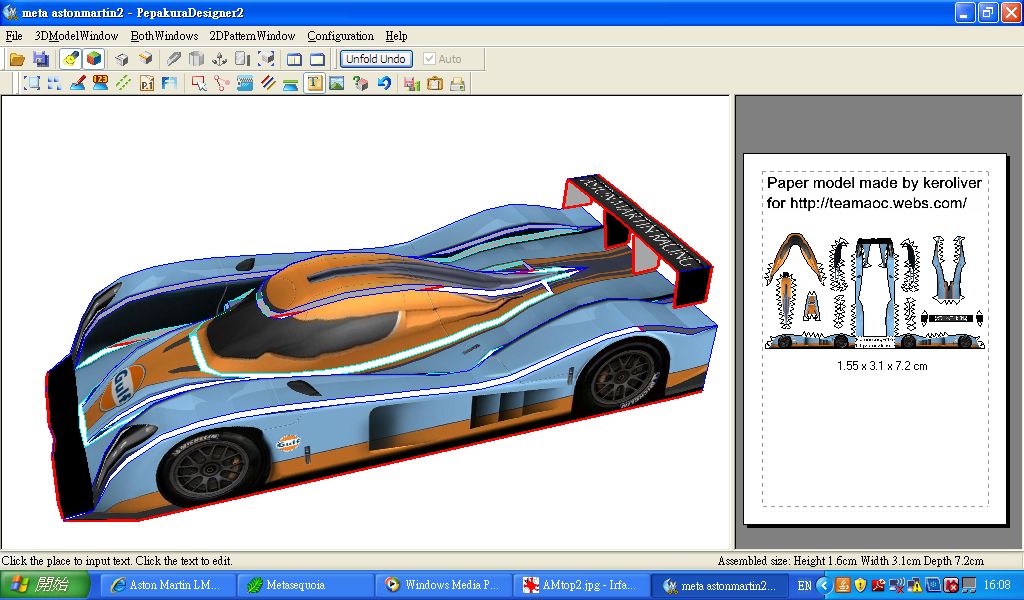The image size is (1024, 600).
Task: Click the blue Undo arrow icon
Action: click(384, 84)
